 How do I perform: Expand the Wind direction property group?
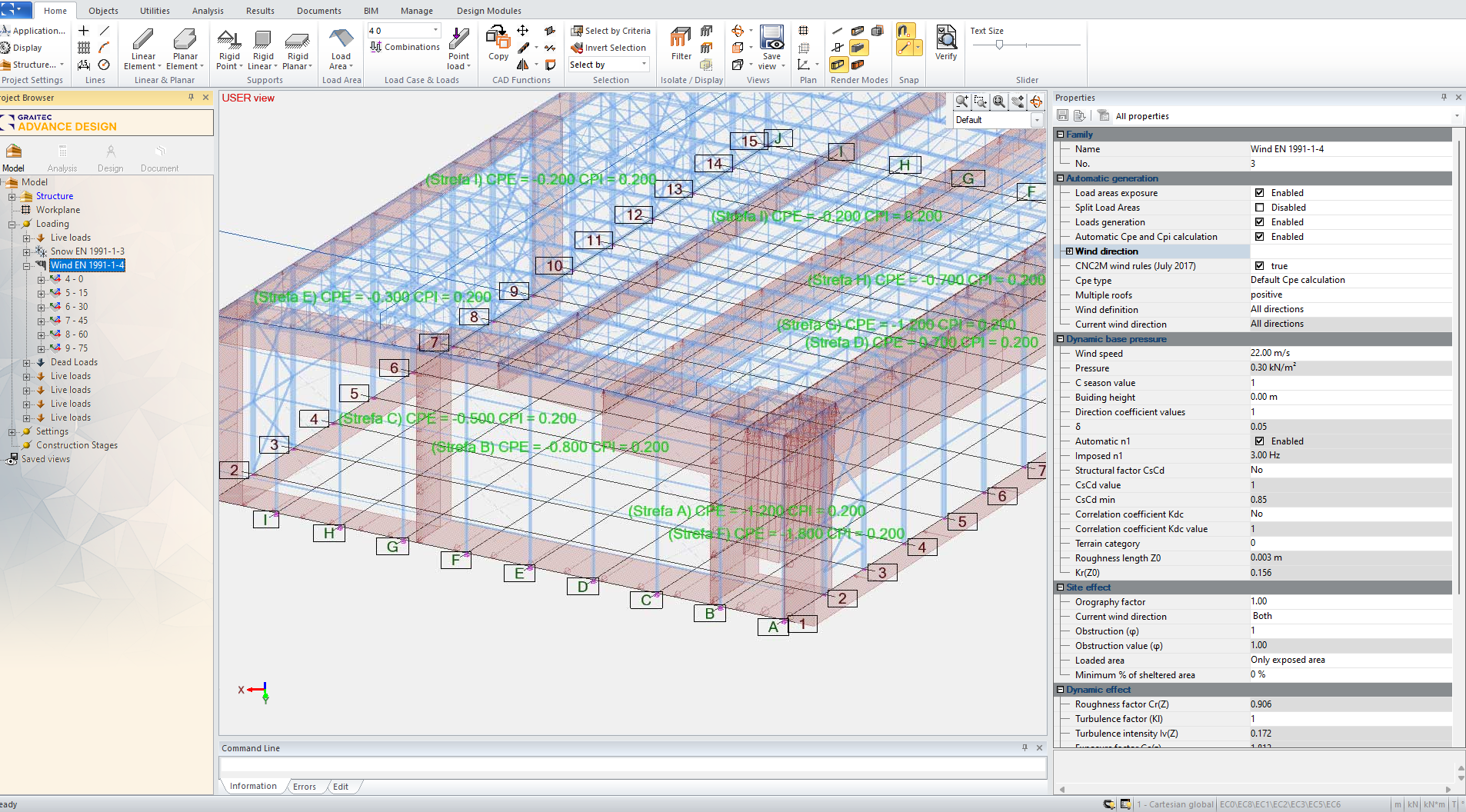coord(1069,251)
